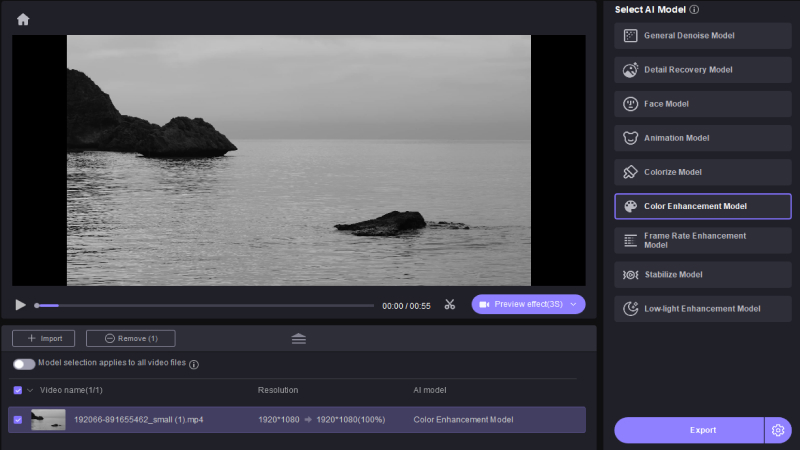Uncheck the Video name select-all checkbox
The height and width of the screenshot is (450, 800).
[x=18, y=390]
